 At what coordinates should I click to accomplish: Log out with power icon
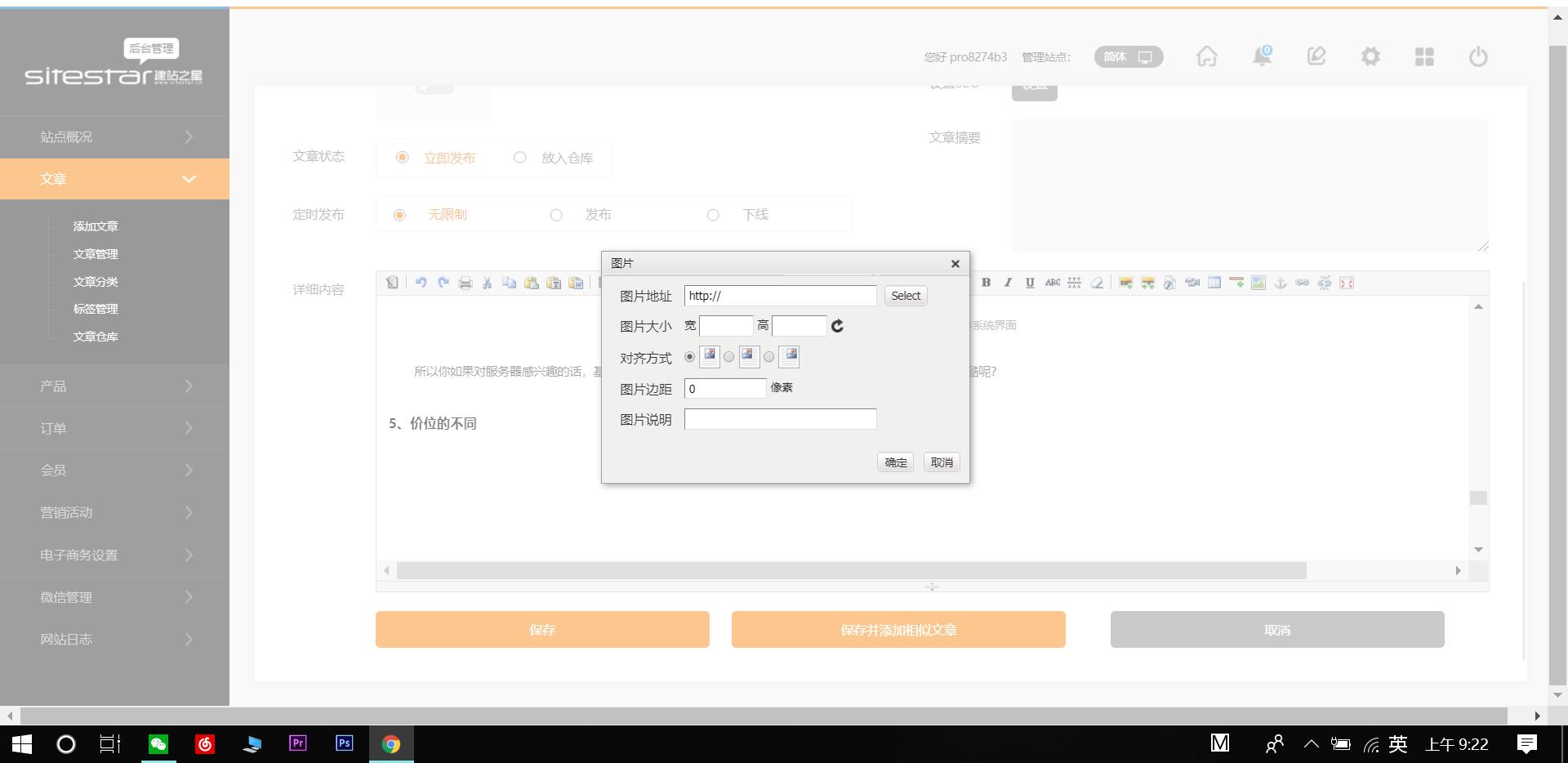[x=1478, y=56]
